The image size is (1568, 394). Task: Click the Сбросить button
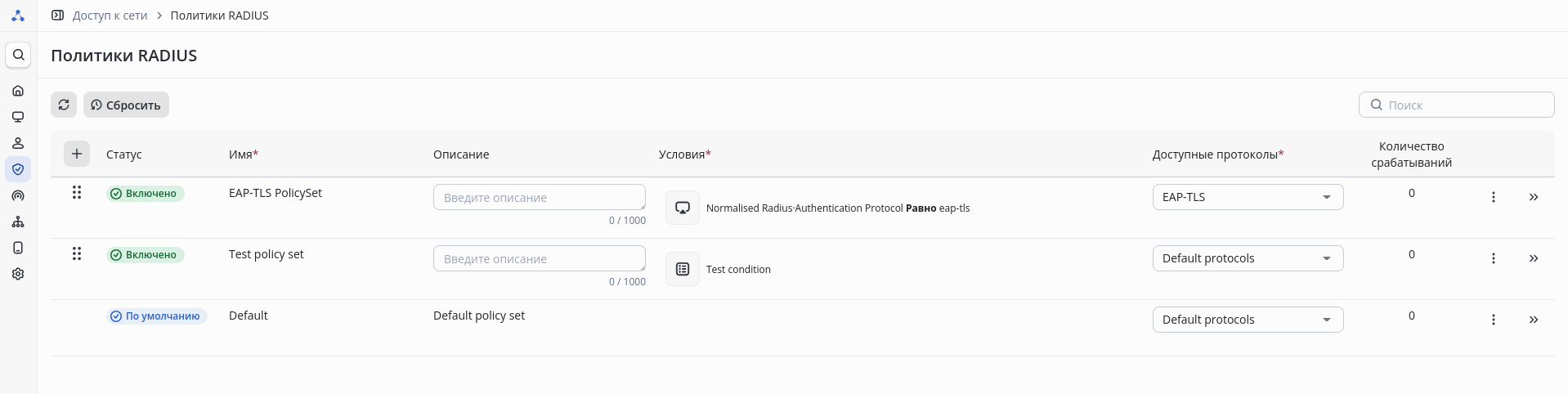(126, 105)
